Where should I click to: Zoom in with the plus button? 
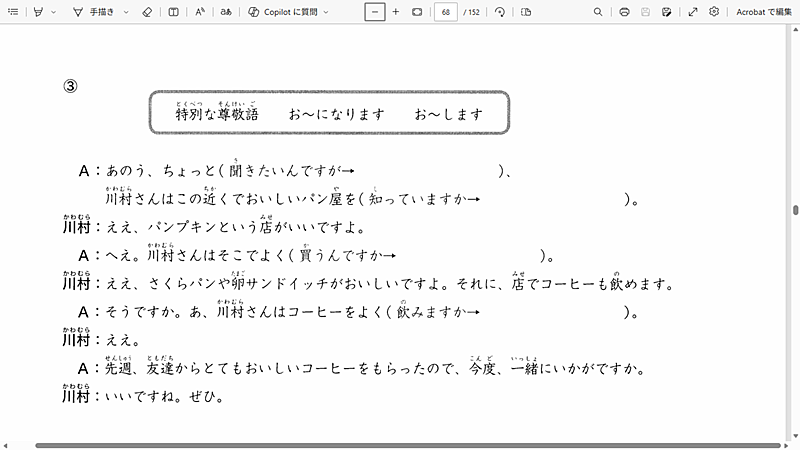click(x=396, y=12)
